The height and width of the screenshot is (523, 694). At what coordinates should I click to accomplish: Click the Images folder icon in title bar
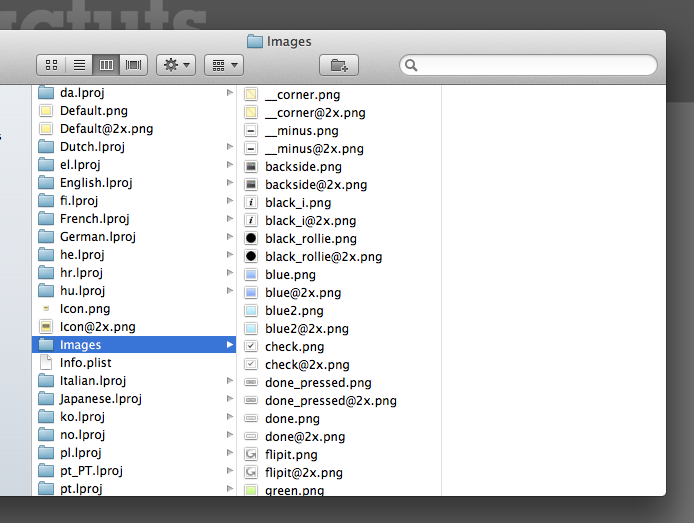point(255,41)
